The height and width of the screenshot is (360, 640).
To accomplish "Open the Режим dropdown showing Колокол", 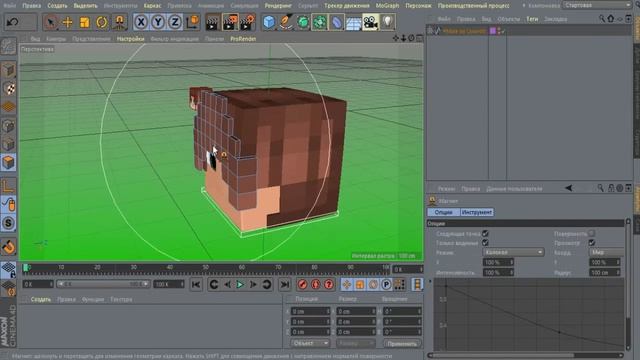I will coord(513,252).
